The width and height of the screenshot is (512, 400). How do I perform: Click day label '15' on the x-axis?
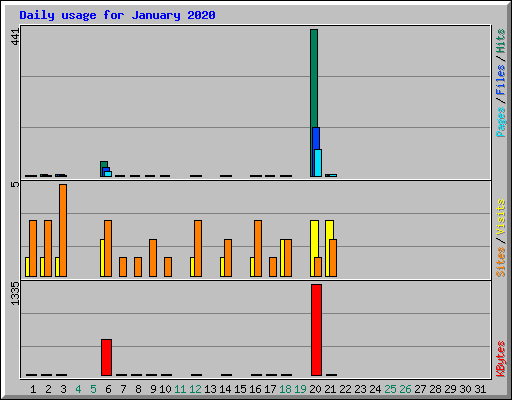pyautogui.click(x=240, y=389)
